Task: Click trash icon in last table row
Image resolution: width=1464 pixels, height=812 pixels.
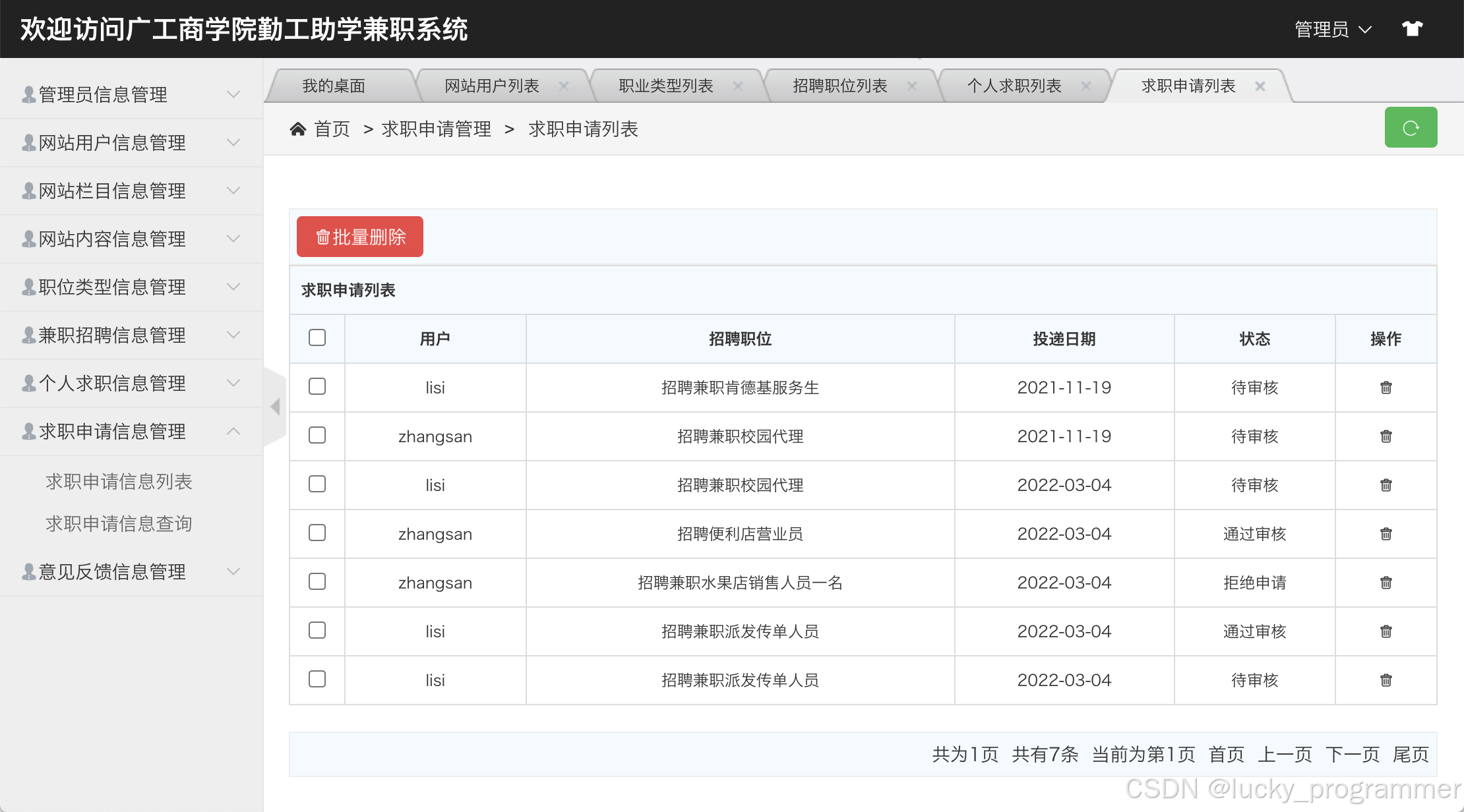Action: pos(1386,680)
